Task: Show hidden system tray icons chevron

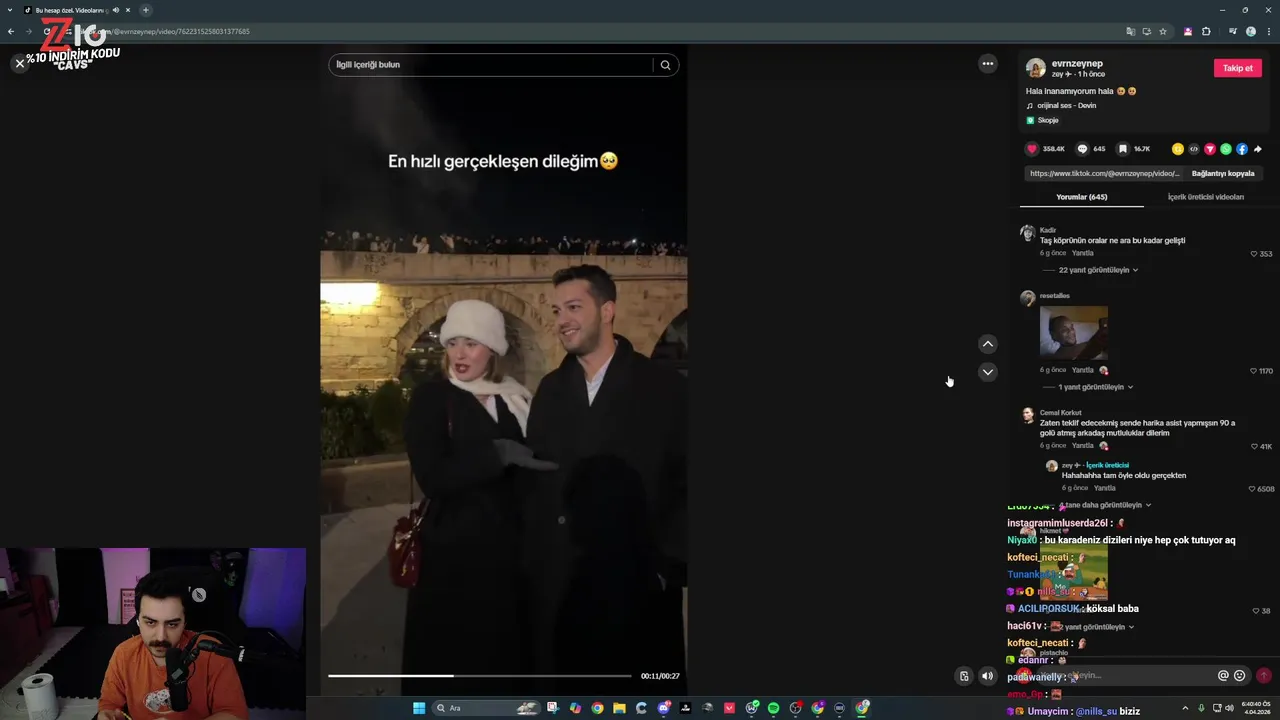Action: coord(1186,708)
